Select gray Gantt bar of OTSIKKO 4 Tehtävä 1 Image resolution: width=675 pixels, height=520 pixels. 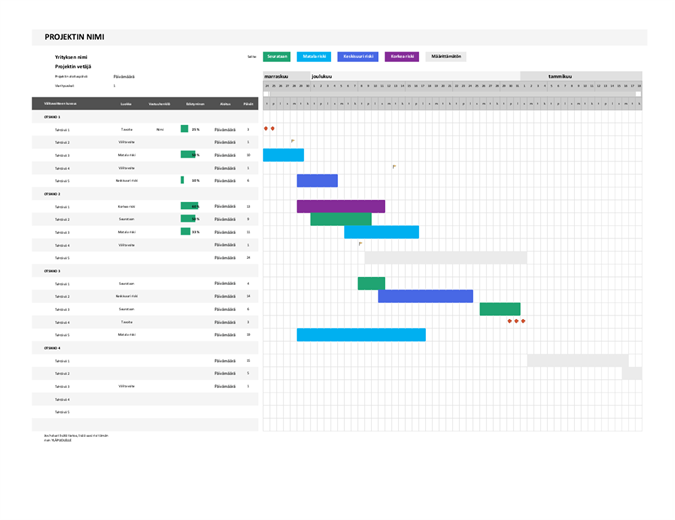click(578, 361)
